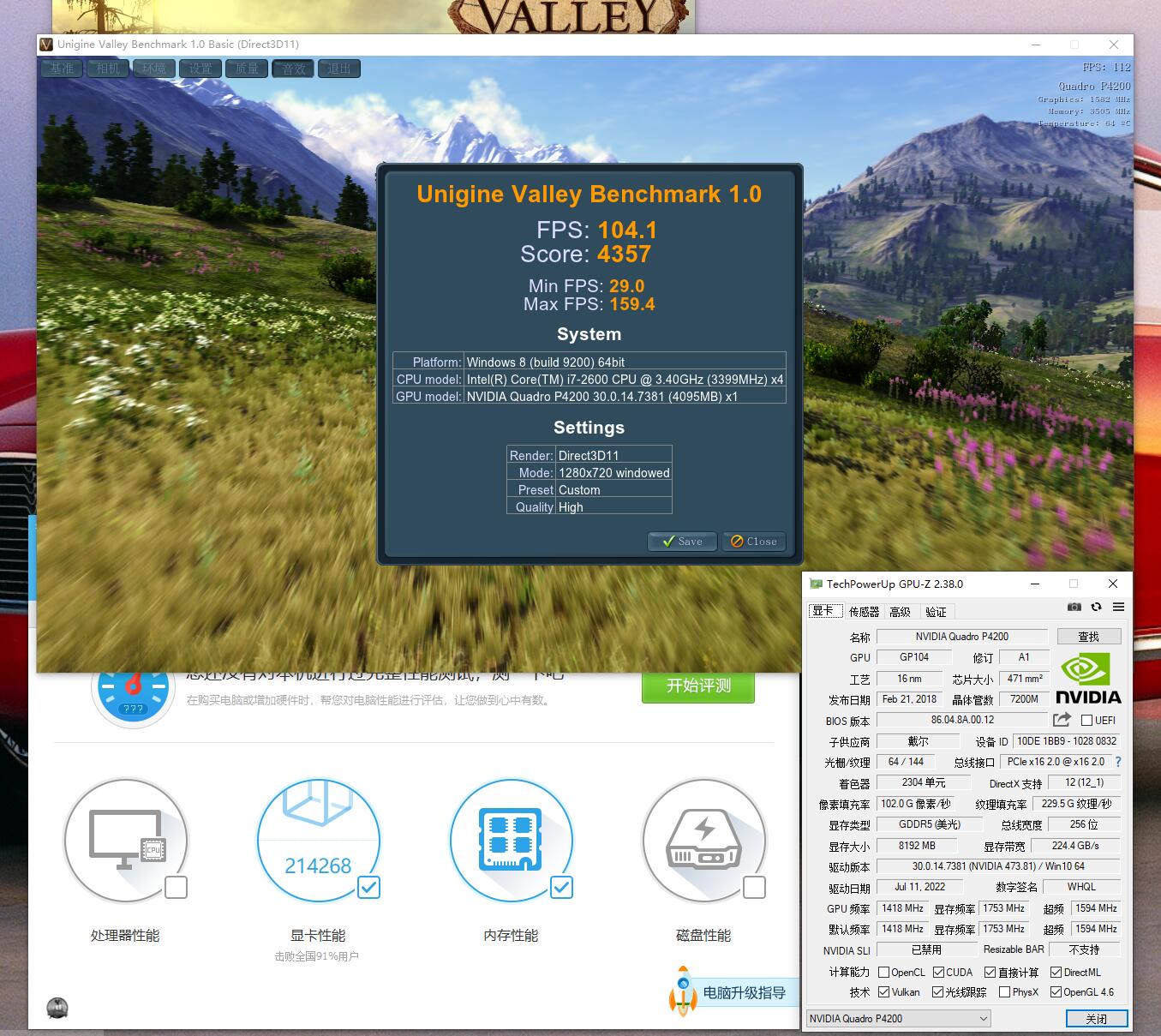Viewport: 1161px width, 1036px height.
Task: Click the Unigine Valley title bar icon
Action: tap(46, 45)
